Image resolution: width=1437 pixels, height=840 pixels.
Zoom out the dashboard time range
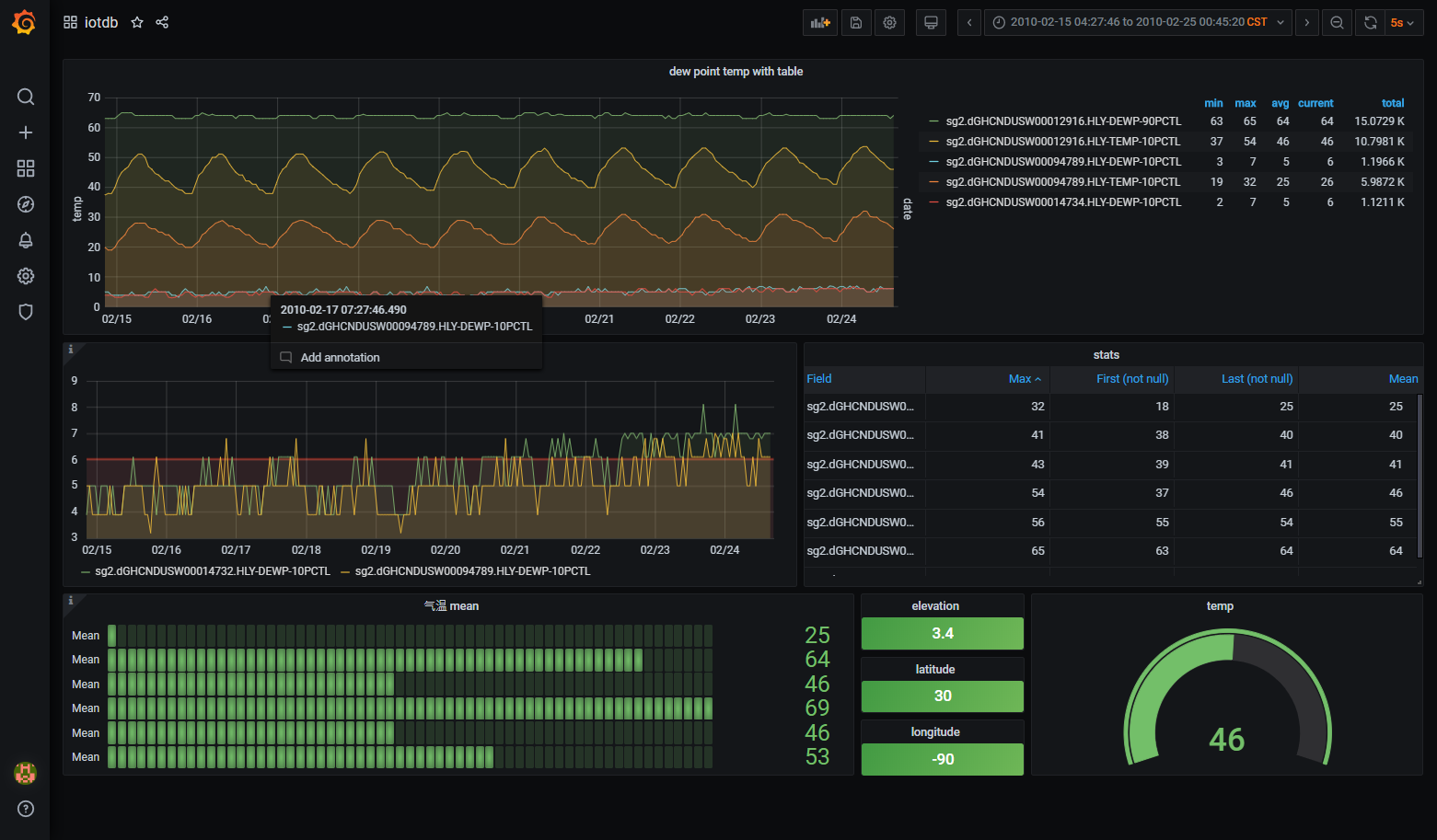(x=1337, y=22)
